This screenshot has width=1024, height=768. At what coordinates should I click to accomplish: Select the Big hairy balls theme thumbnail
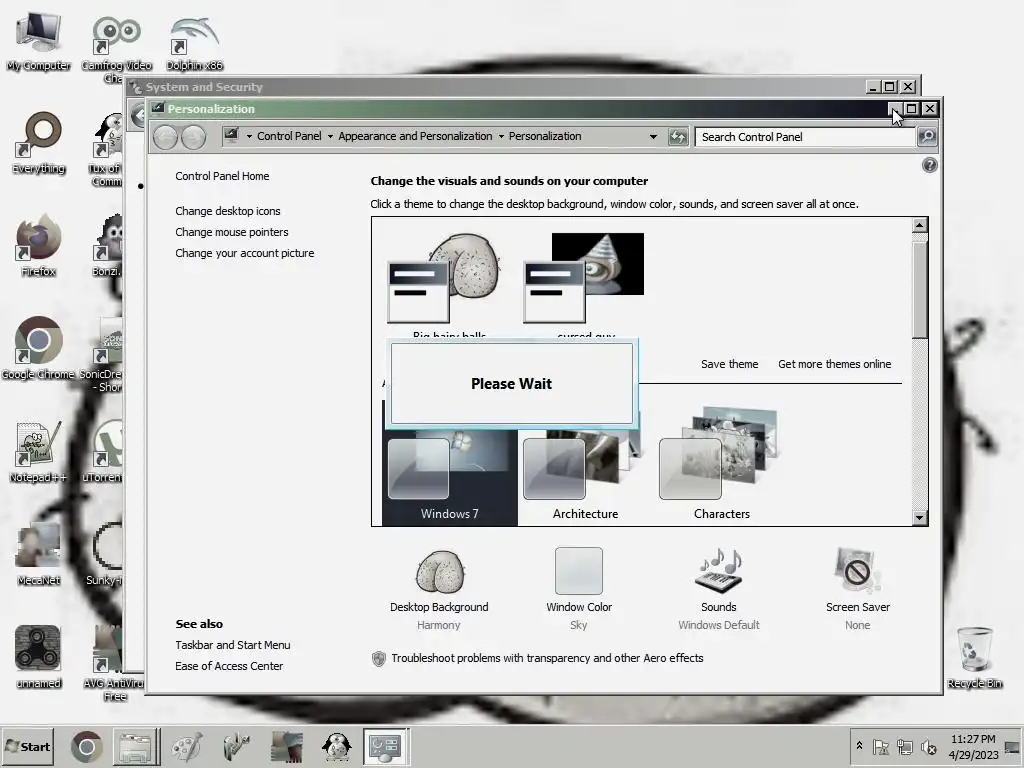[x=445, y=278]
